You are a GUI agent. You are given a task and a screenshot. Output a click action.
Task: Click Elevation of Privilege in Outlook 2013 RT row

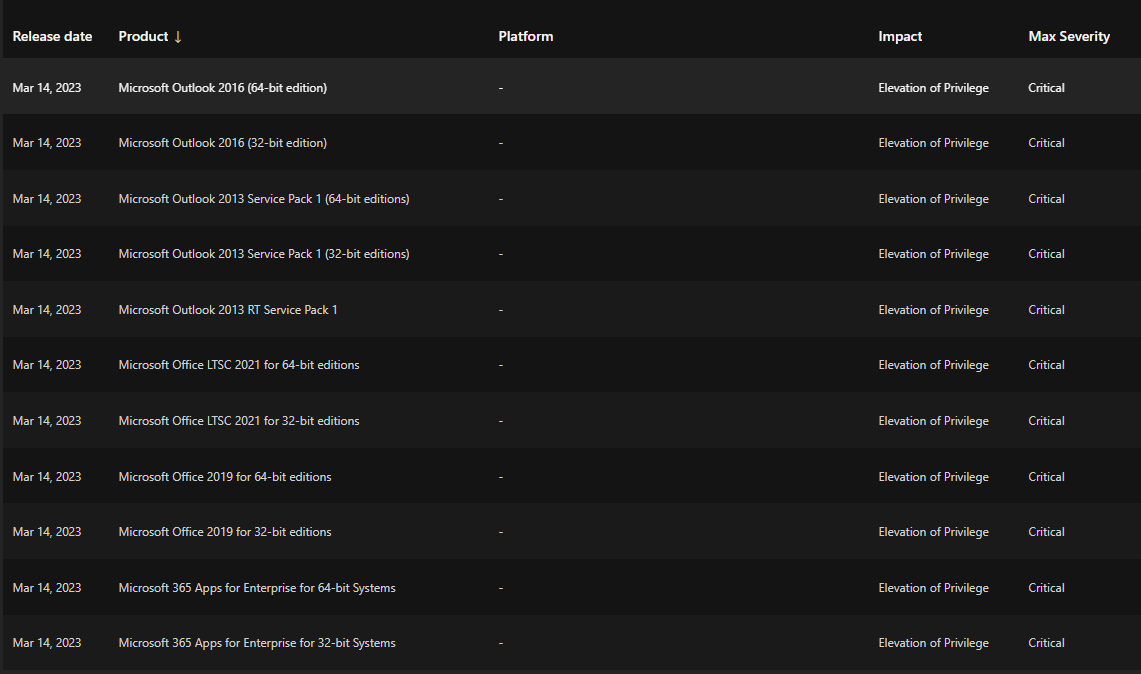[933, 309]
